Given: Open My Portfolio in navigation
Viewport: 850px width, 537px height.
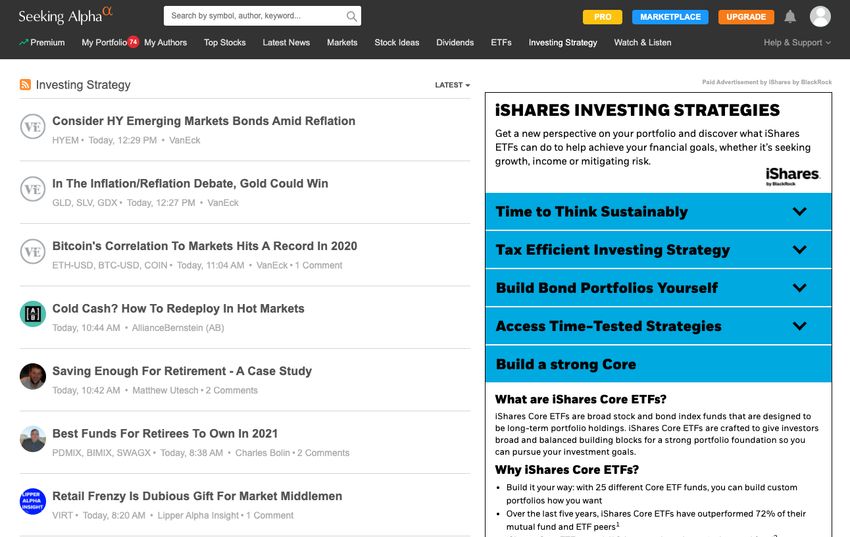Looking at the screenshot, I should pyautogui.click(x=104, y=42).
